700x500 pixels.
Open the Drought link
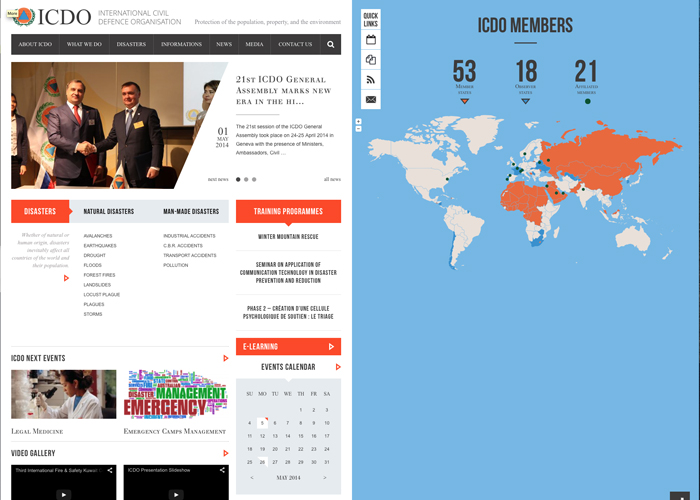pos(95,255)
